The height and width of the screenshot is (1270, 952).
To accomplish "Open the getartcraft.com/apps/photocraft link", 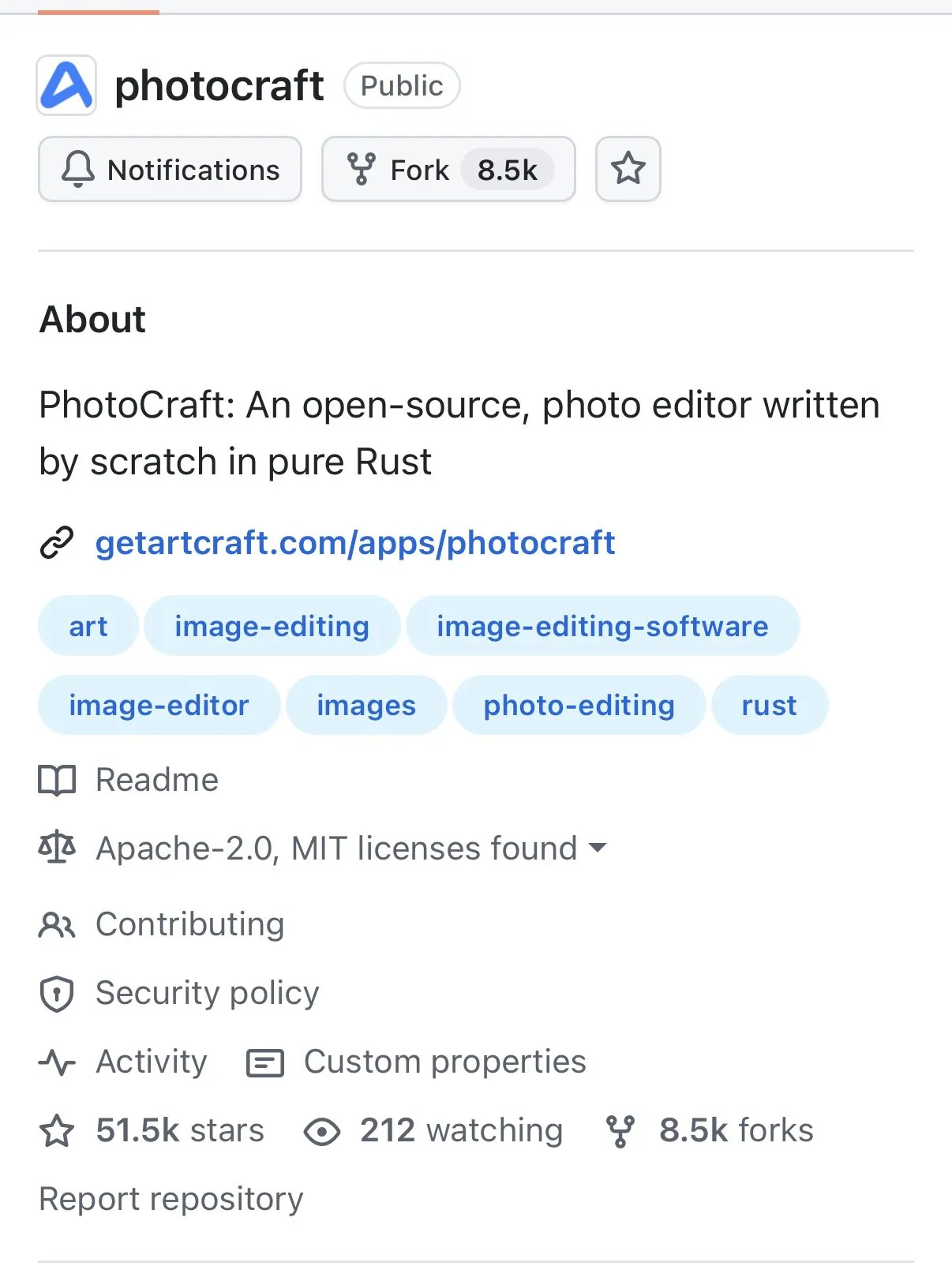I will pyautogui.click(x=355, y=543).
